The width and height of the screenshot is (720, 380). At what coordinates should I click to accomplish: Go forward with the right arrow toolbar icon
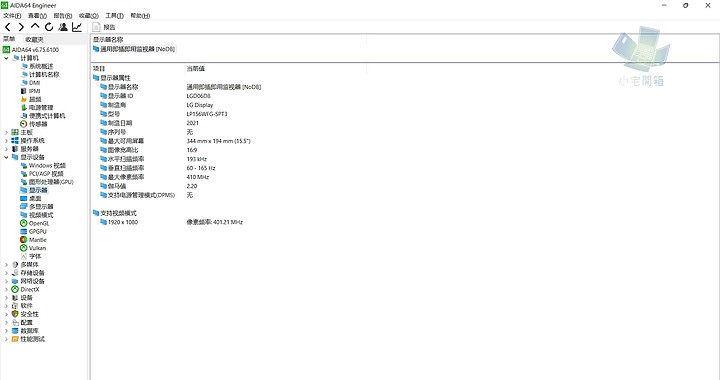21,27
